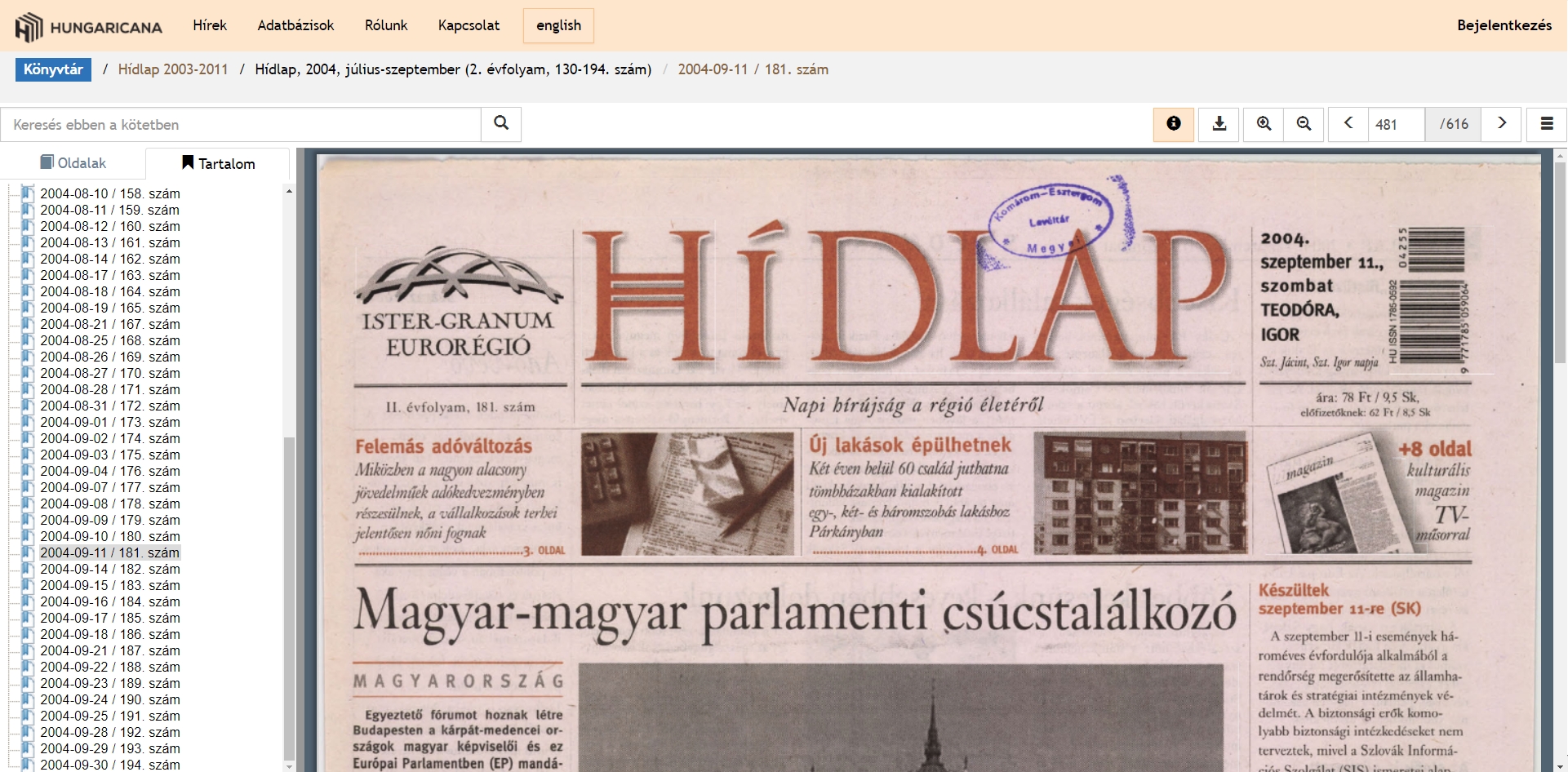Select 2004-08-11 / 159. szám
The image size is (1568, 772).
[x=110, y=210]
